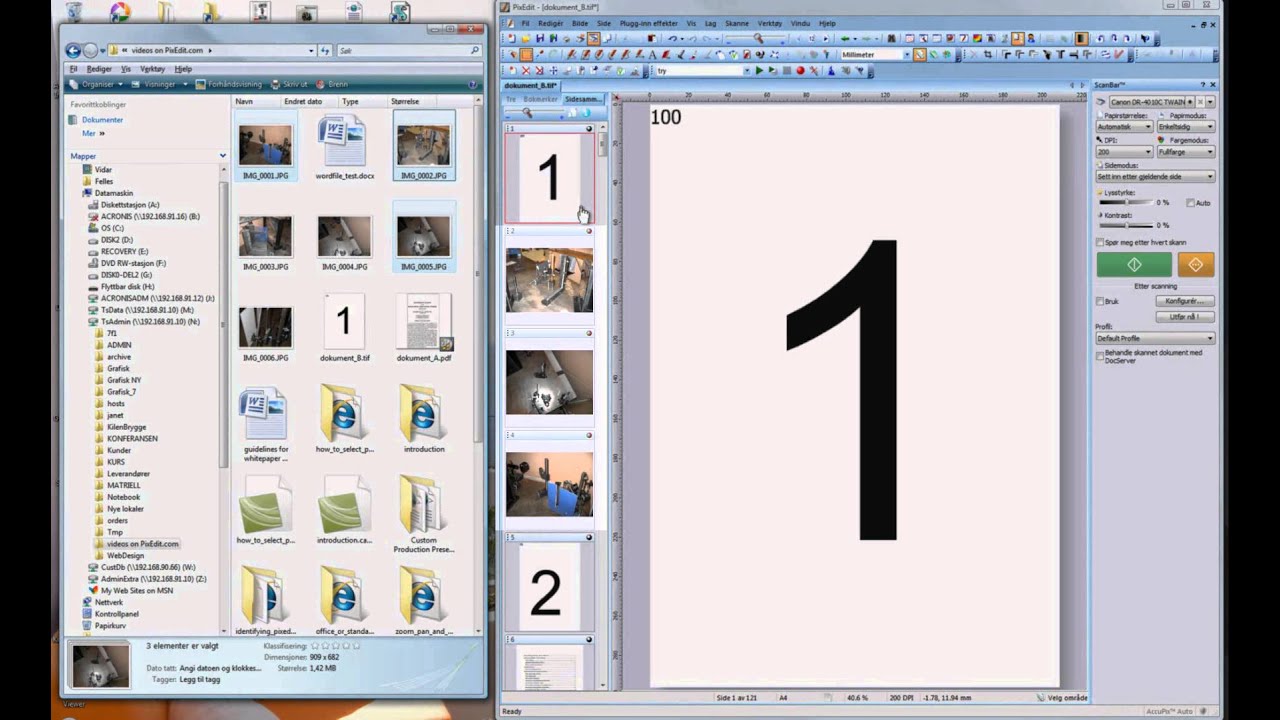This screenshot has height=720, width=1280.
Task: Click the green play button in macro toolbar
Action: 759,71
